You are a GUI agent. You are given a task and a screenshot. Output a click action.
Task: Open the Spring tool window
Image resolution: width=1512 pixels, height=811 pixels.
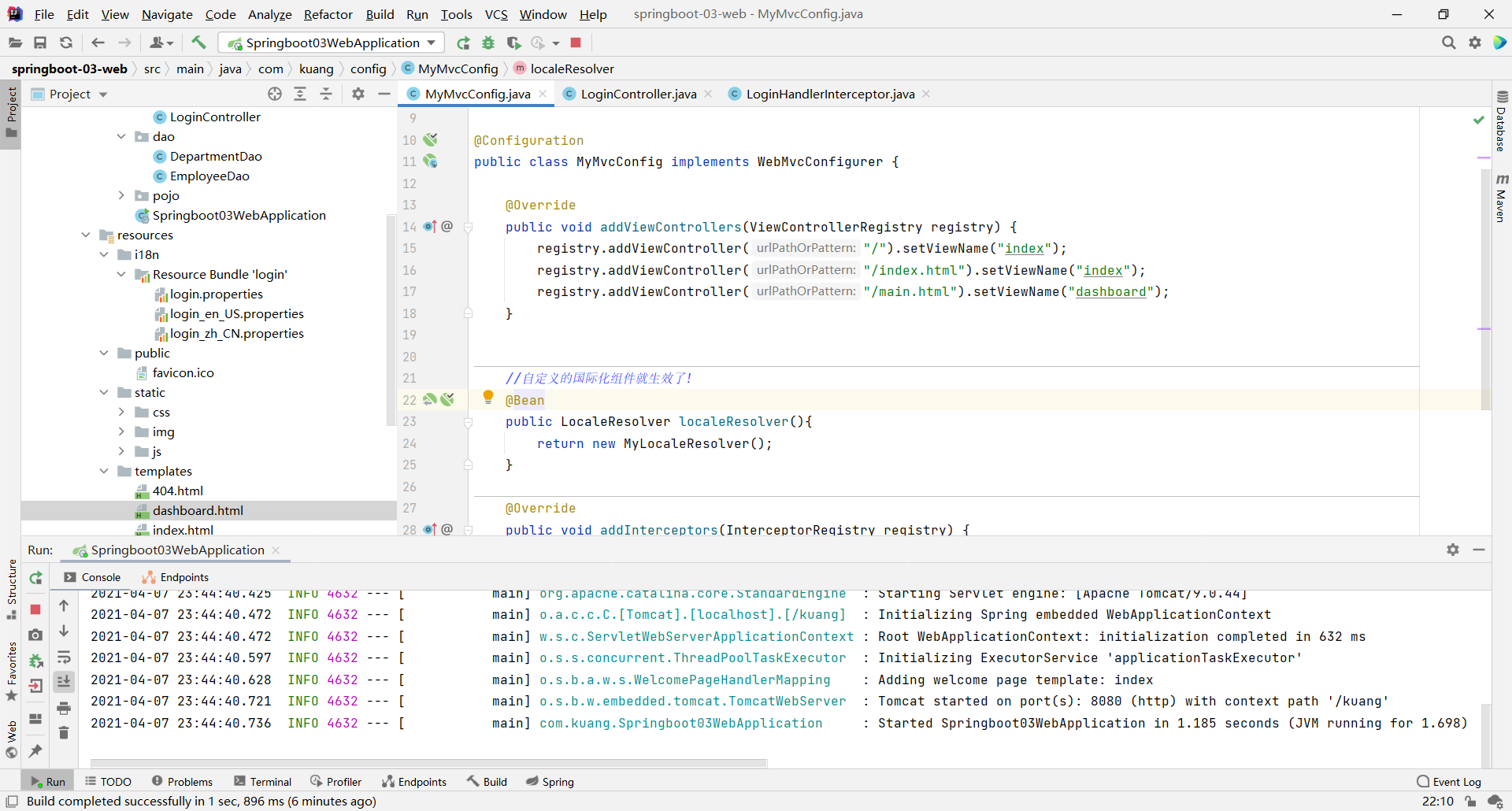pos(550,781)
